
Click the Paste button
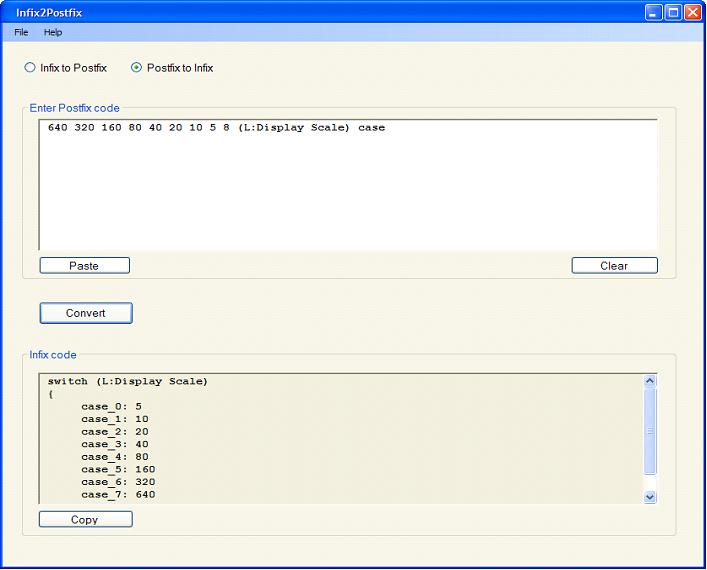point(85,266)
